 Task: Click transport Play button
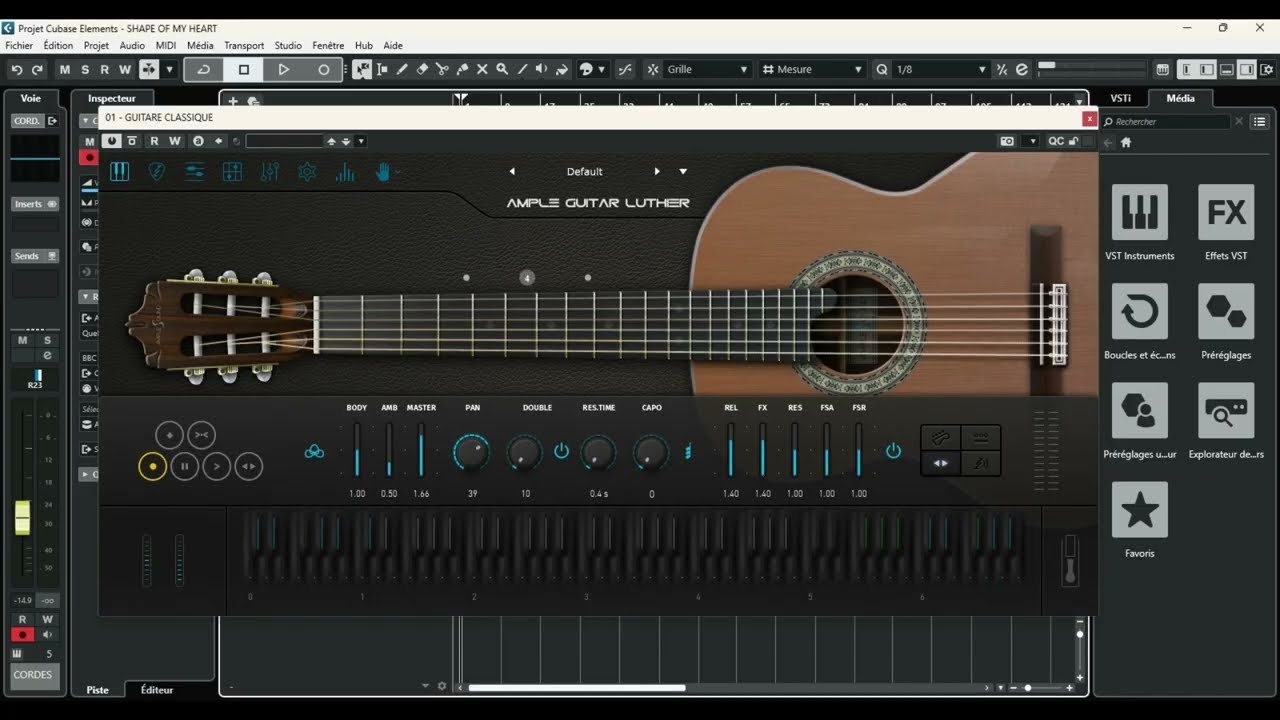283,69
